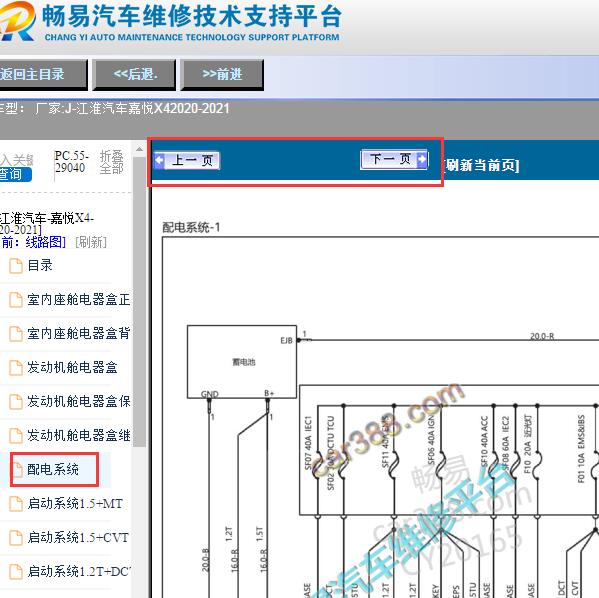This screenshot has width=599, height=598.
Task: Click document icon beside 发动机舱电器盒保
Action: pyautogui.click(x=16, y=402)
